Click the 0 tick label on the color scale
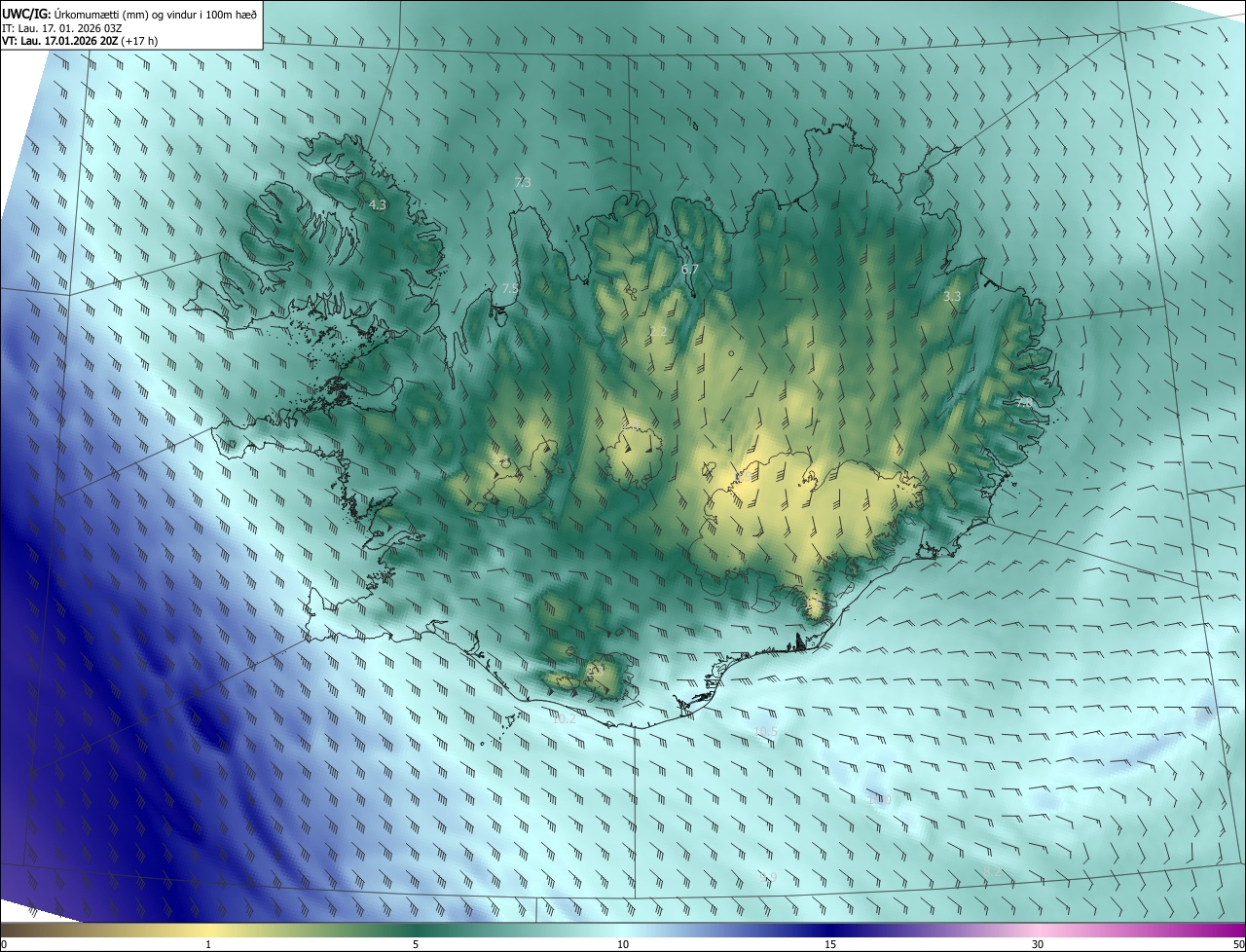 4,944
